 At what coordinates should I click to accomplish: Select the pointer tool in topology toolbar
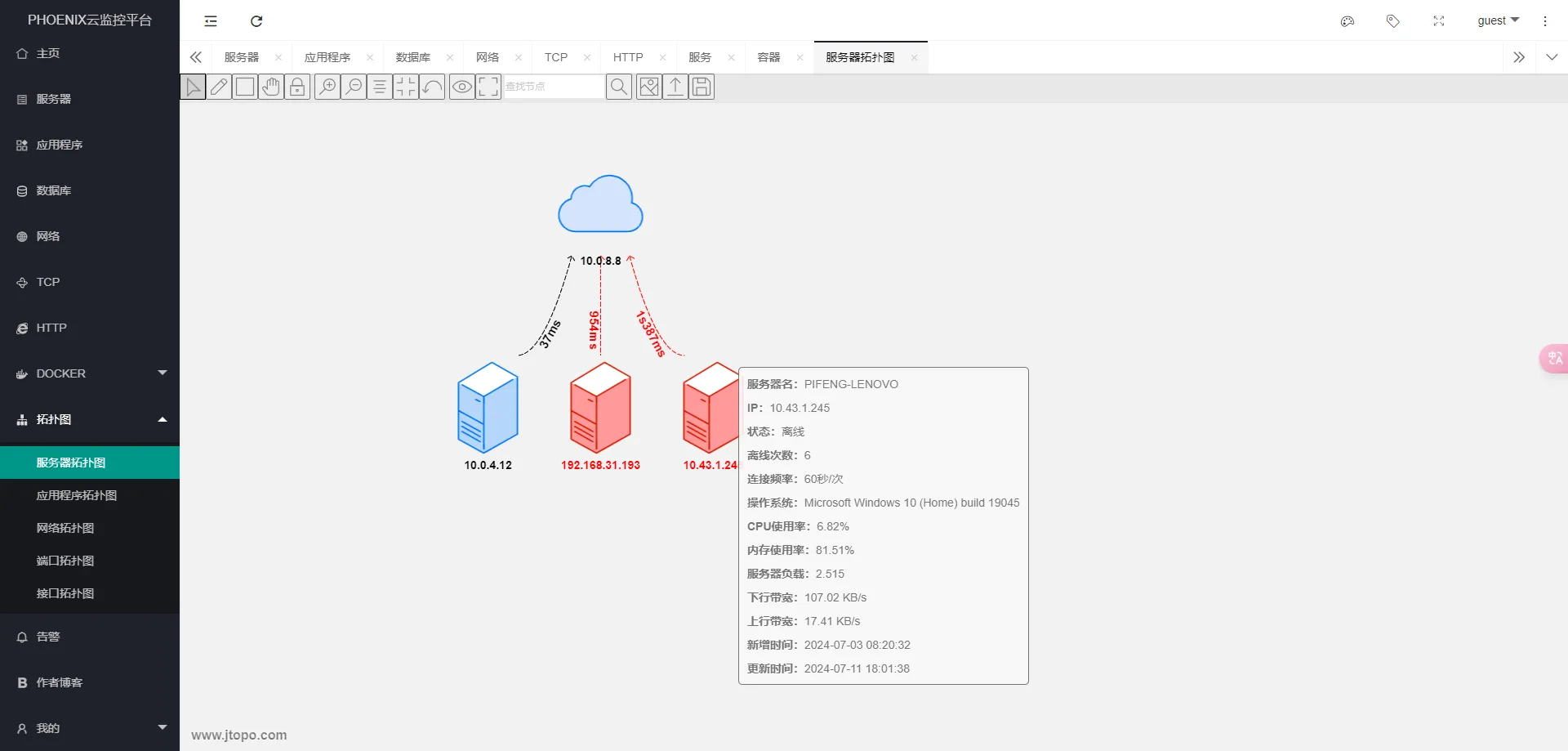point(193,87)
